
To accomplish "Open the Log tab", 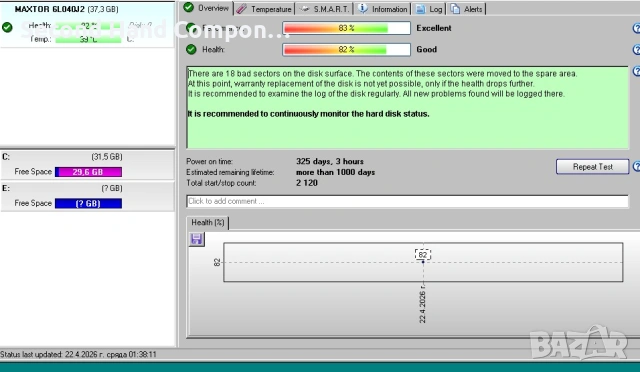I will point(429,9).
